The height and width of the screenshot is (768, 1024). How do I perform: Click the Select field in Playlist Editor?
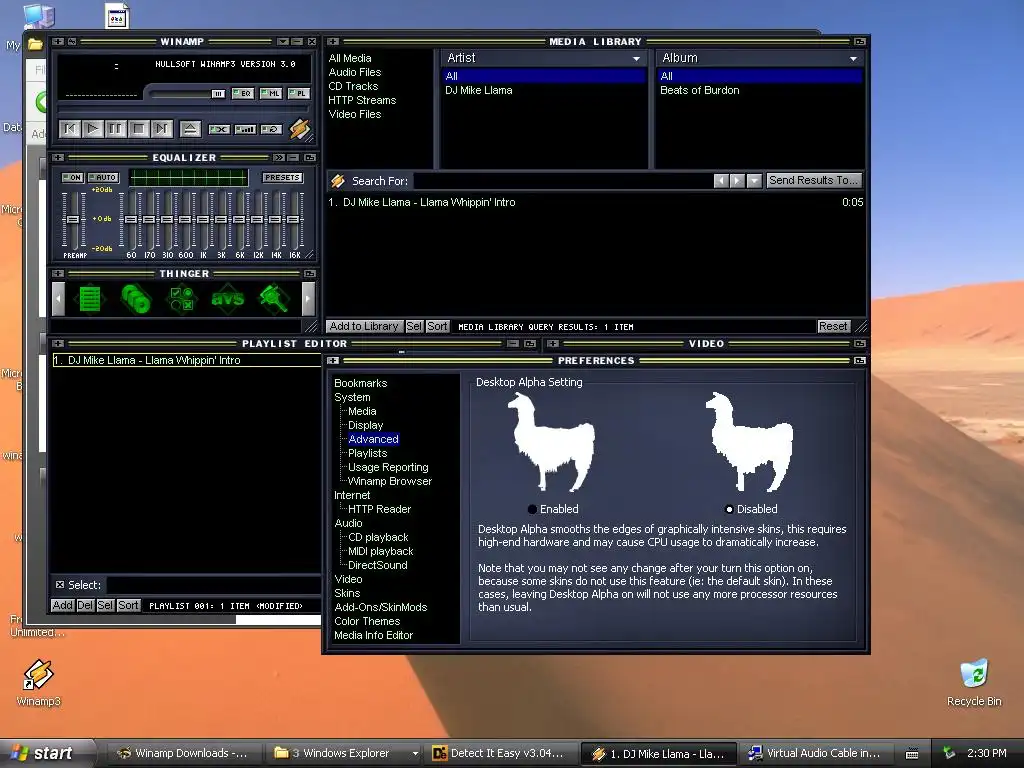pos(212,584)
